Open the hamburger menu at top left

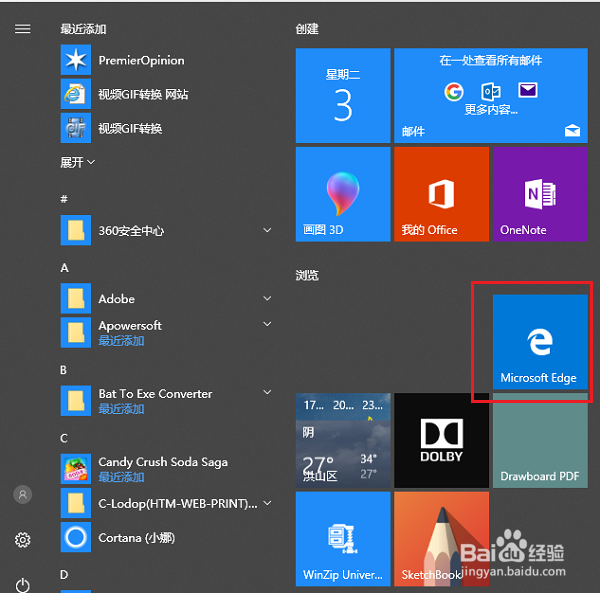(x=23, y=29)
